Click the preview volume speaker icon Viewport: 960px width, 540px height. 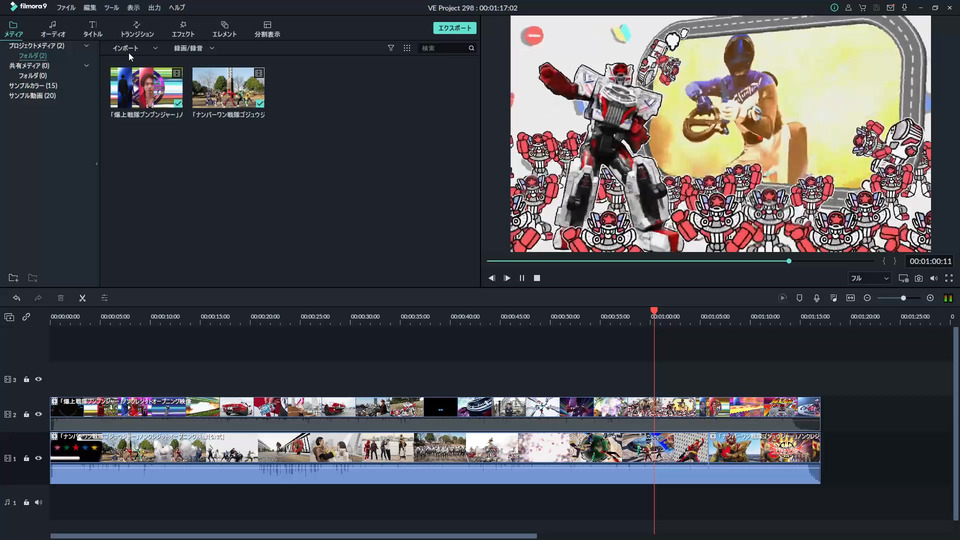coord(934,278)
